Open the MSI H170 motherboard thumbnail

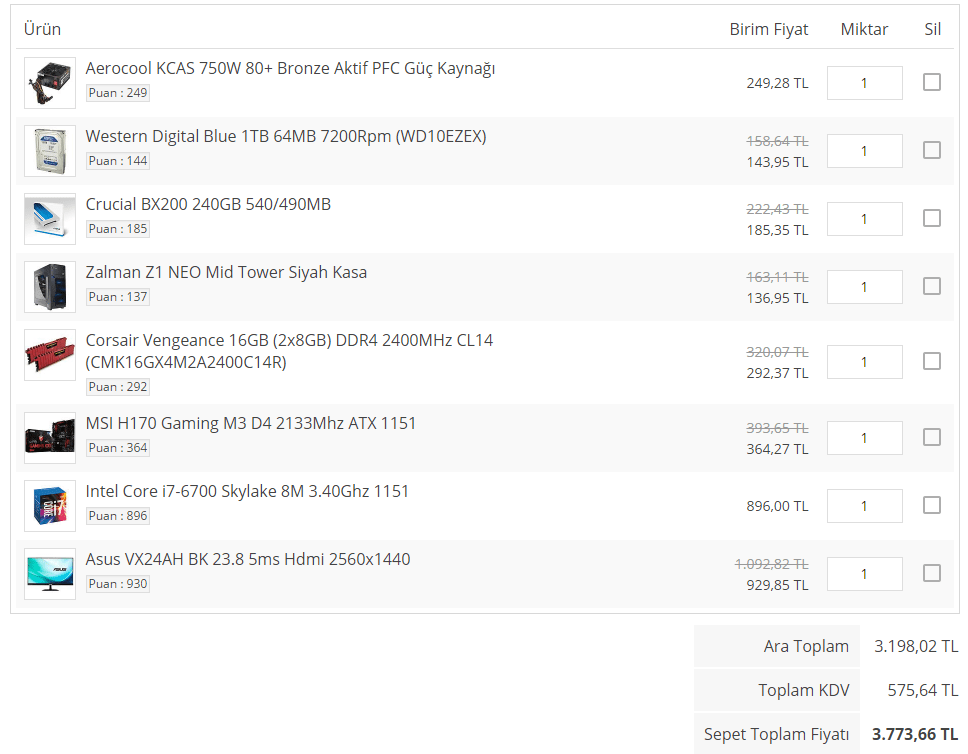50,438
